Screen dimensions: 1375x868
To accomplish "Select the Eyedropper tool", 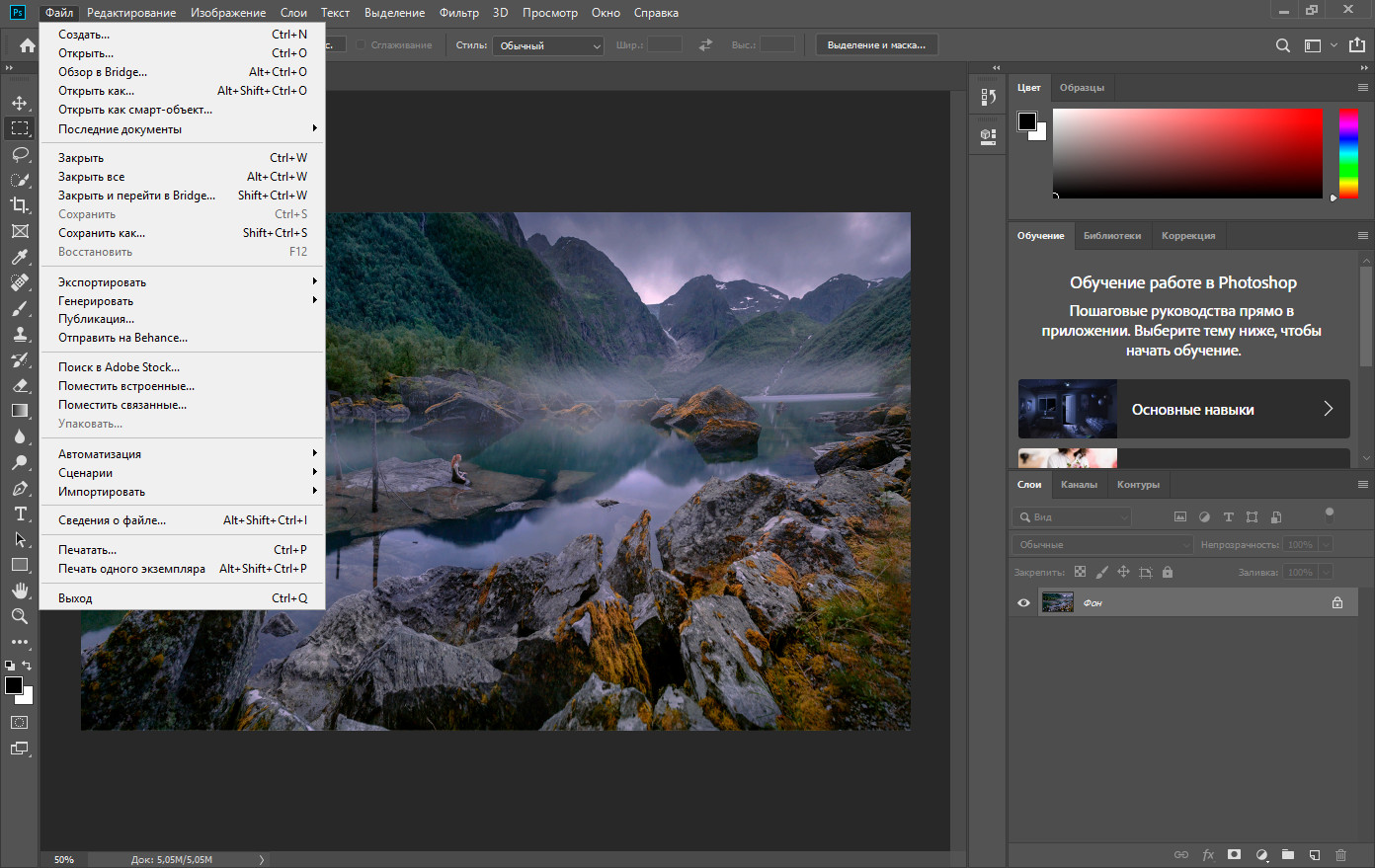I will tap(20, 257).
